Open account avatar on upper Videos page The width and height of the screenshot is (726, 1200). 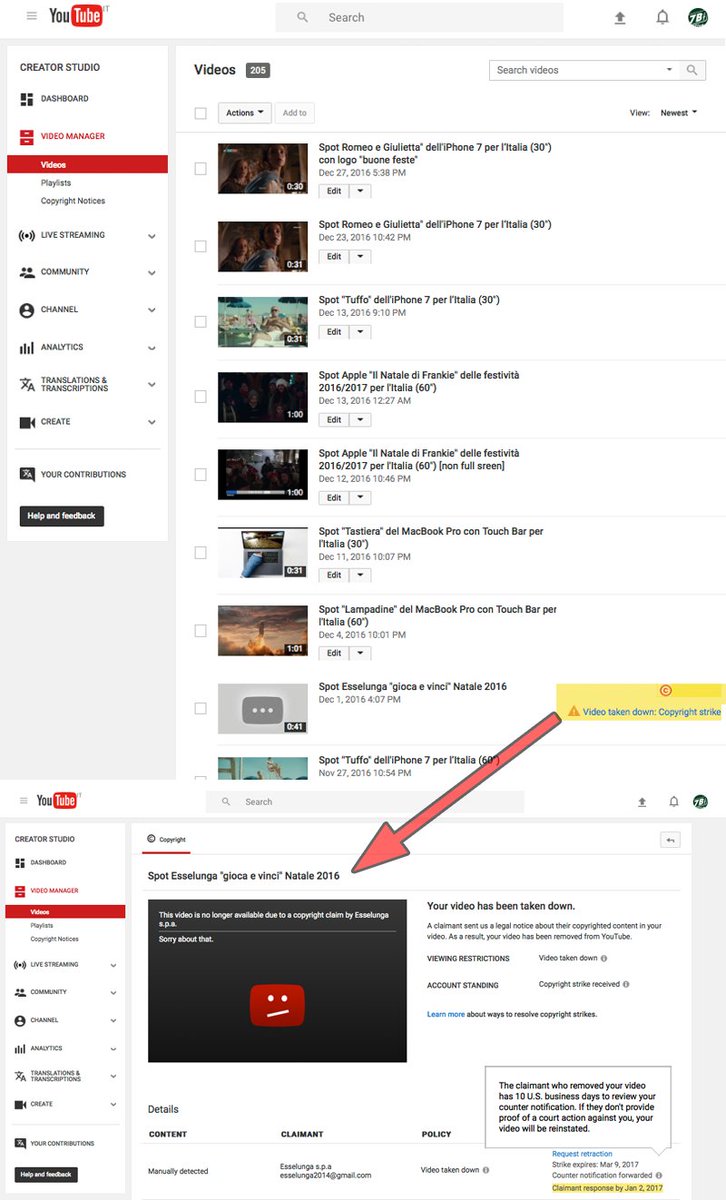pos(698,17)
